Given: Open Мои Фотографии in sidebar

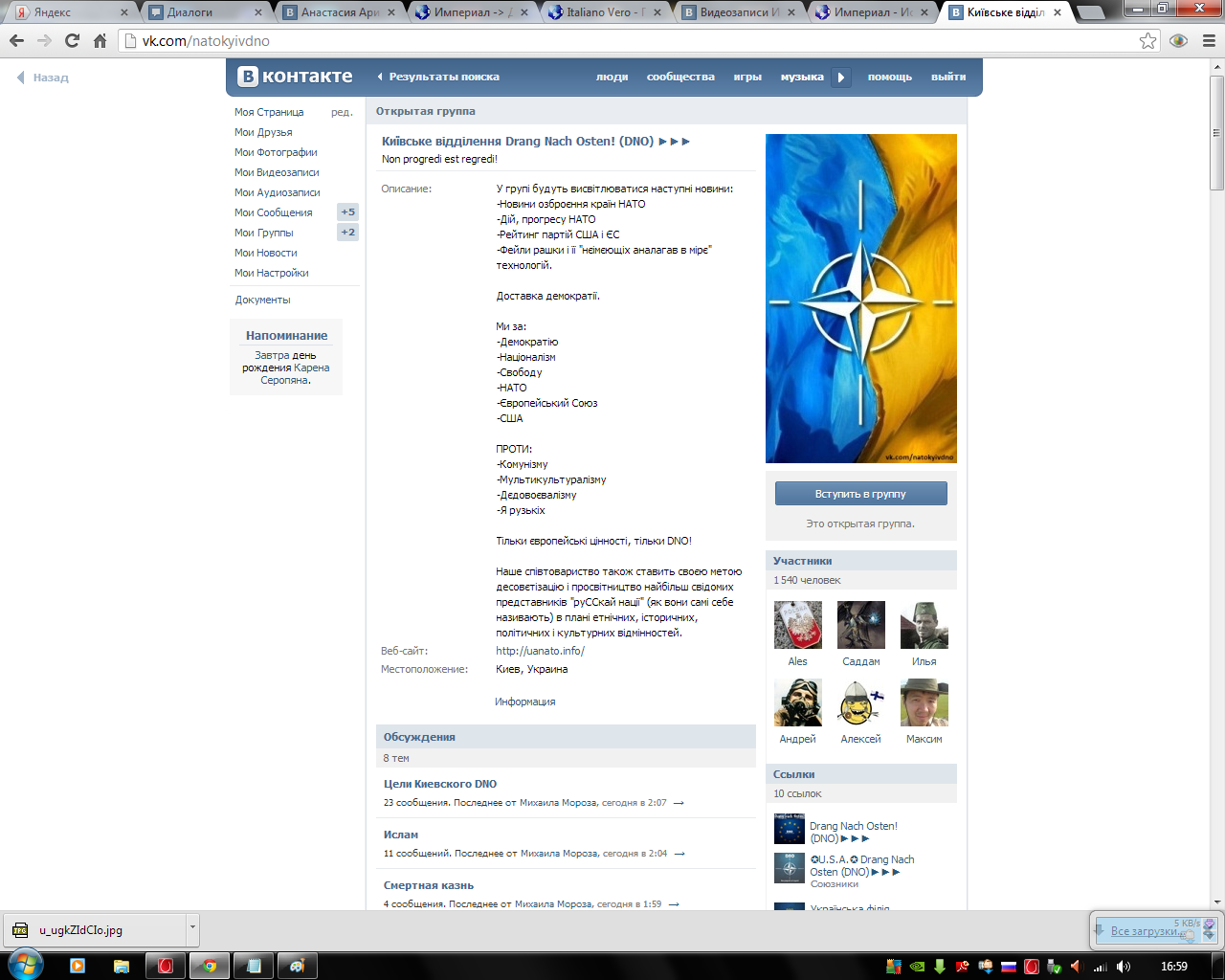Looking at the screenshot, I should (x=276, y=152).
